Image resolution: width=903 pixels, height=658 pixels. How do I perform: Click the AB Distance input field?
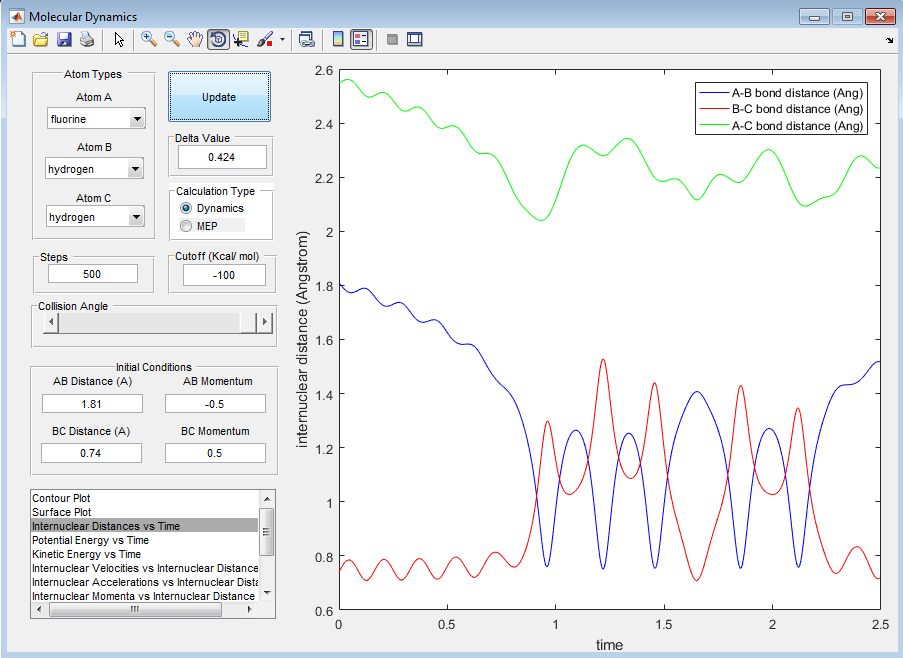[92, 404]
